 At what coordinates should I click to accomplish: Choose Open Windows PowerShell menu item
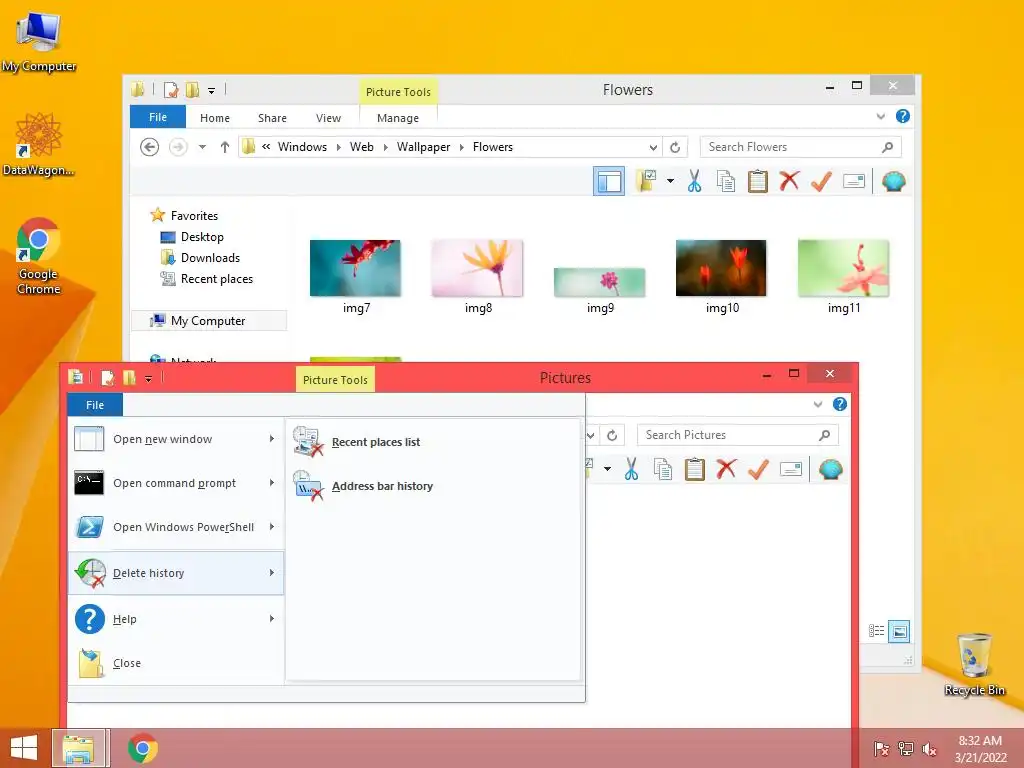176,526
